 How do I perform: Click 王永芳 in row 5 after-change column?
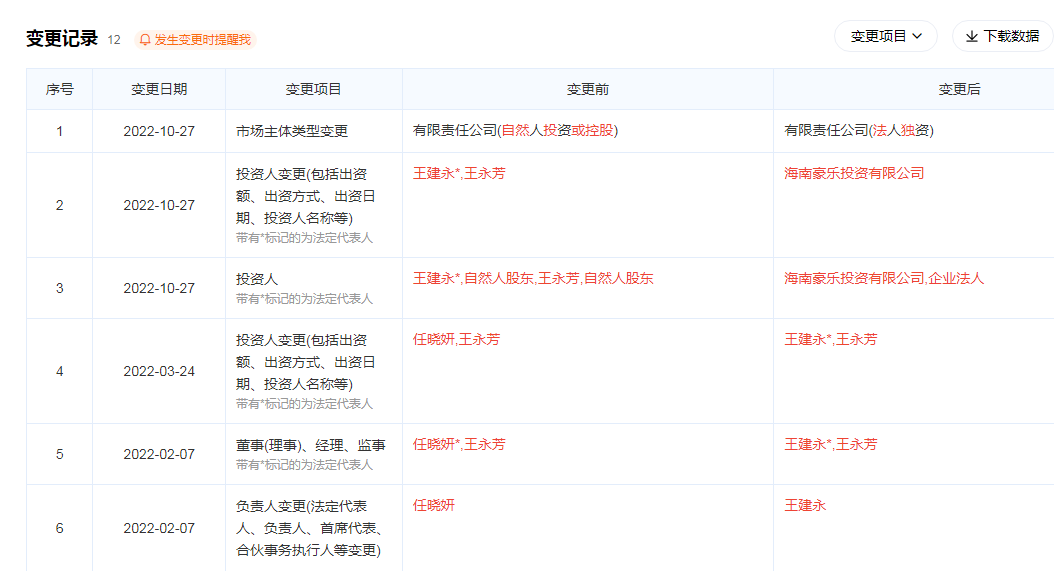pyautogui.click(x=857, y=444)
